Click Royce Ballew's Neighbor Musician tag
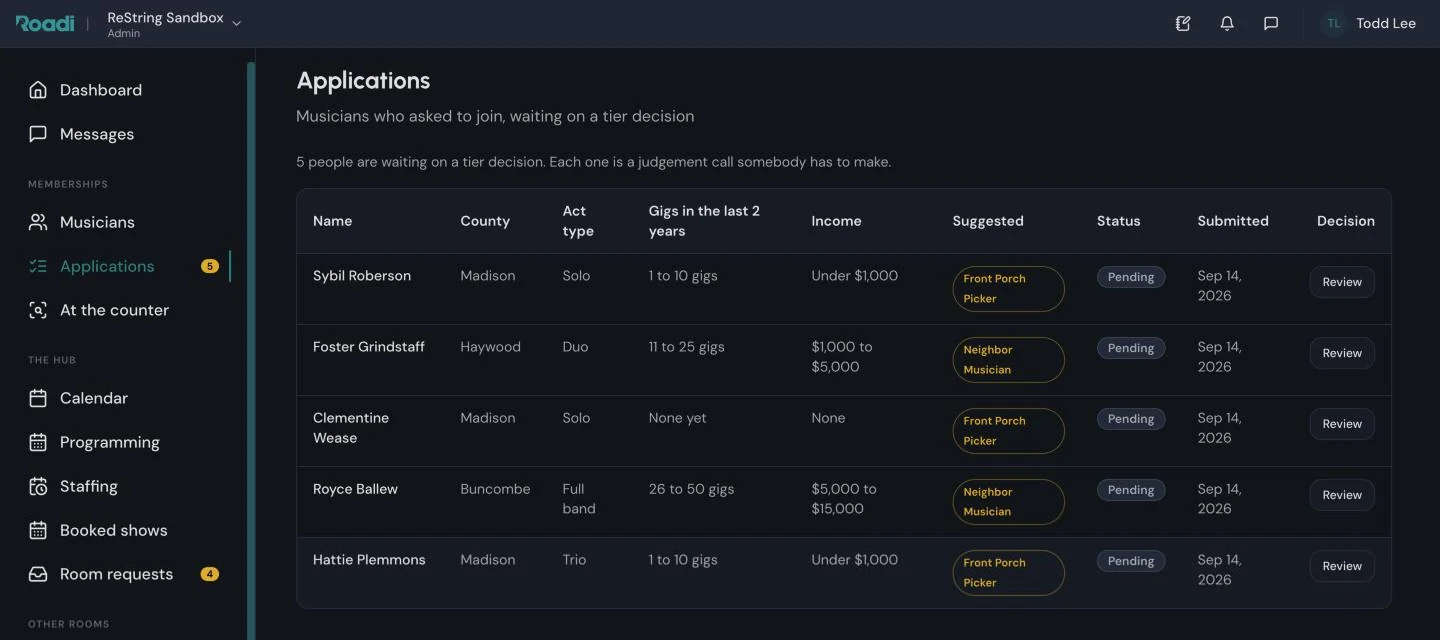The height and width of the screenshot is (640, 1440). click(1008, 502)
